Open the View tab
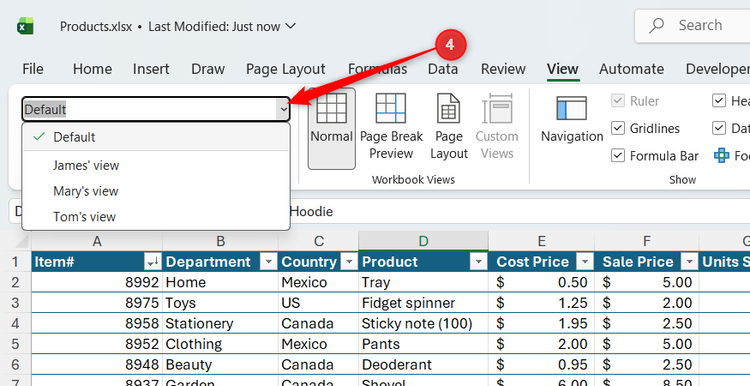 tap(563, 69)
